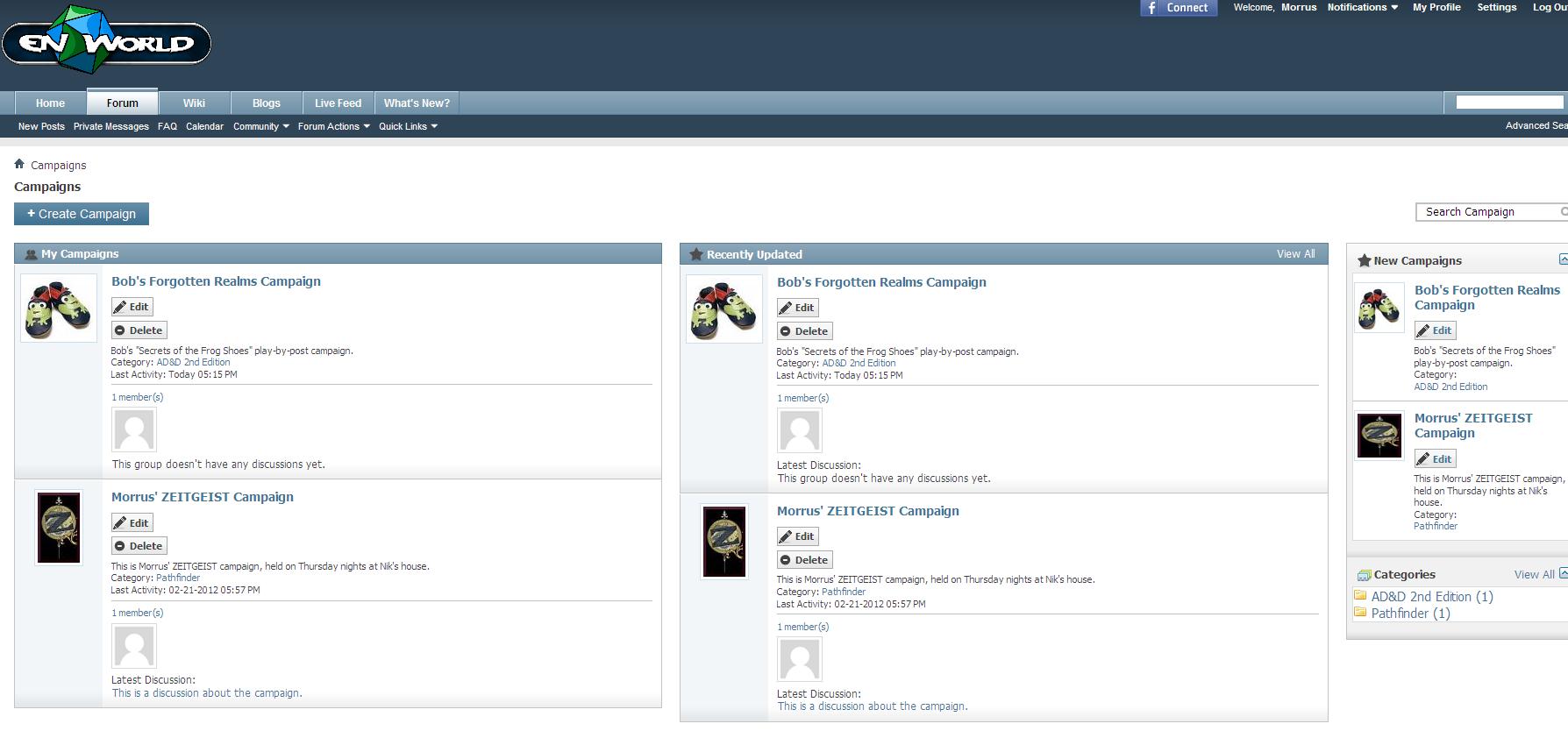Click the home icon in breadcrumb

tap(19, 164)
